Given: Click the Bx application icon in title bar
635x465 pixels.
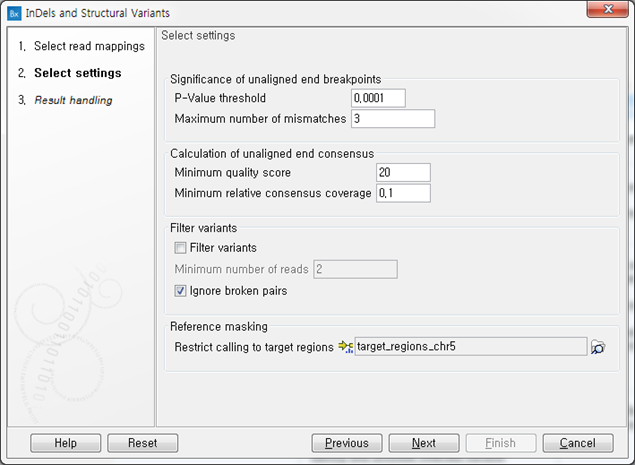Looking at the screenshot, I should 14,13.
